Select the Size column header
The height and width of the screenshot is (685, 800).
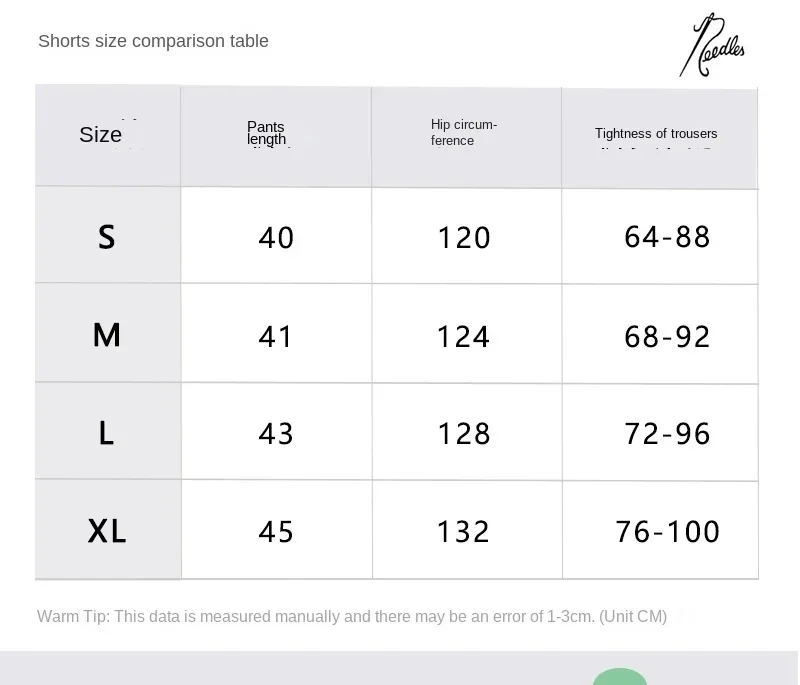[101, 135]
